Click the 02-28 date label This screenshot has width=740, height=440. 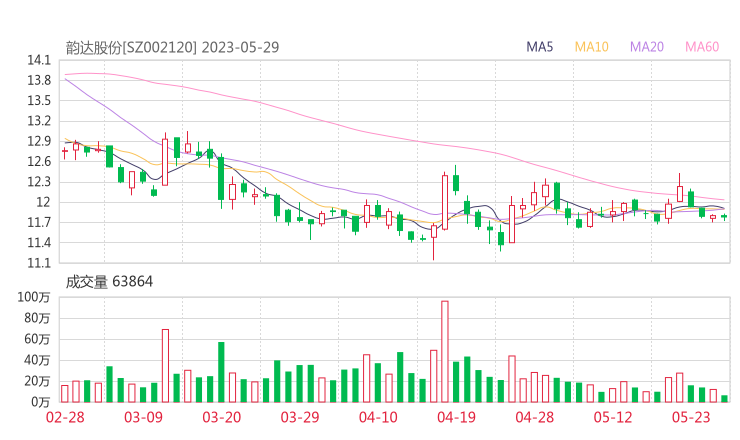[65, 417]
